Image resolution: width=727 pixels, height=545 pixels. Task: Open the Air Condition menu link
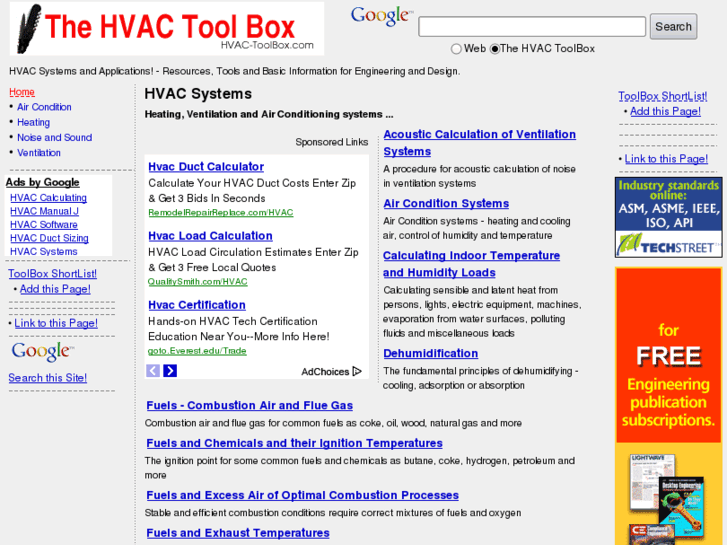pyautogui.click(x=44, y=107)
